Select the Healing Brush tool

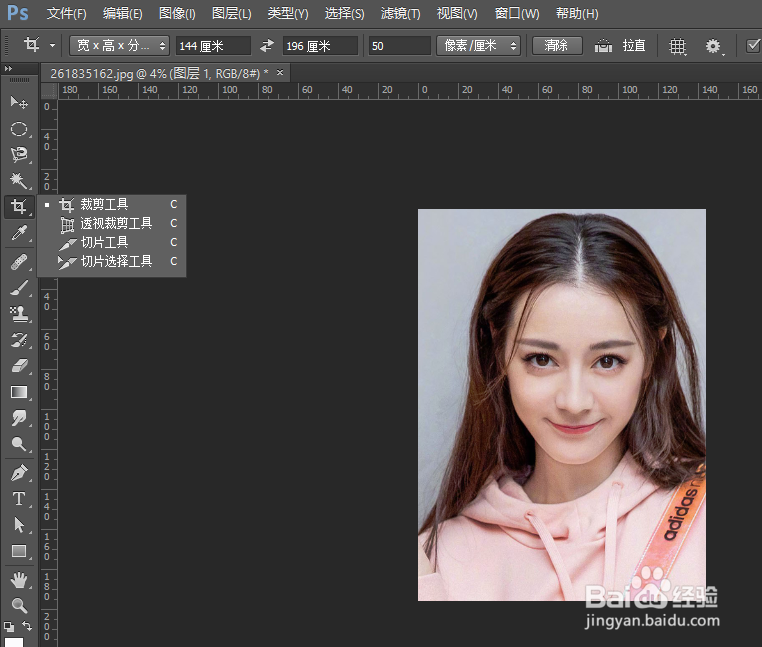click(x=19, y=262)
